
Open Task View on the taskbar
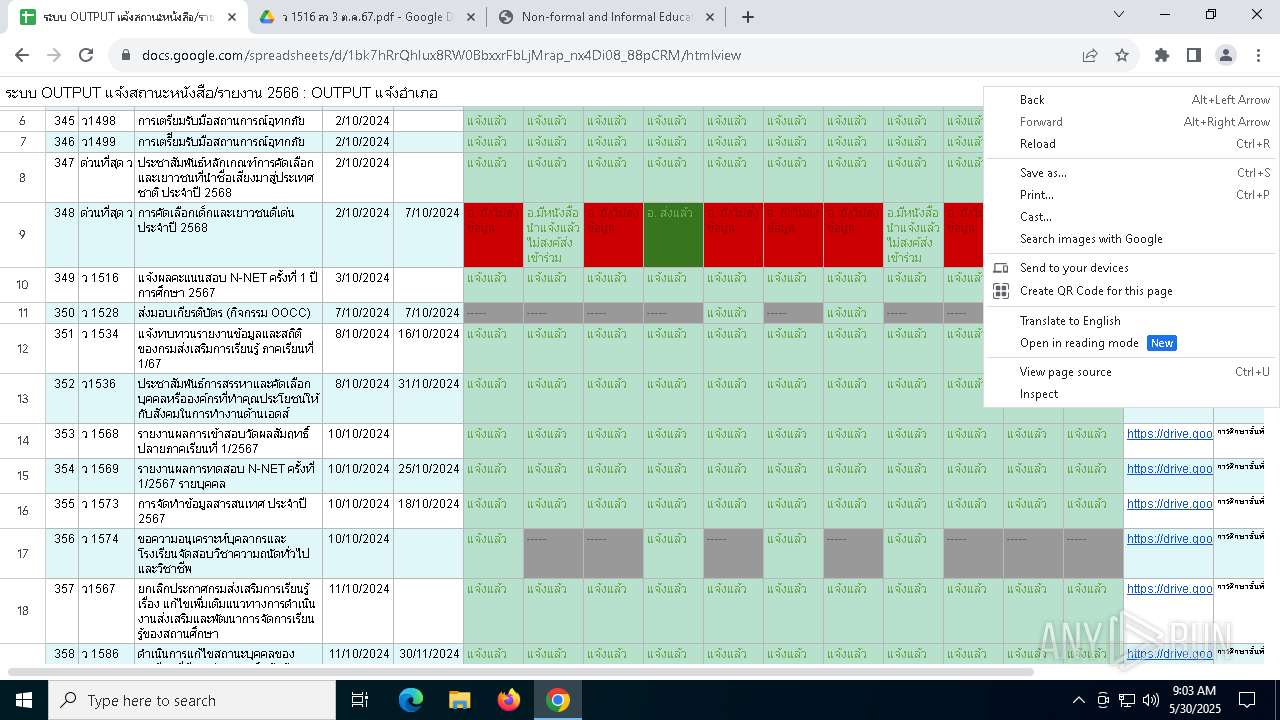pyautogui.click(x=360, y=700)
